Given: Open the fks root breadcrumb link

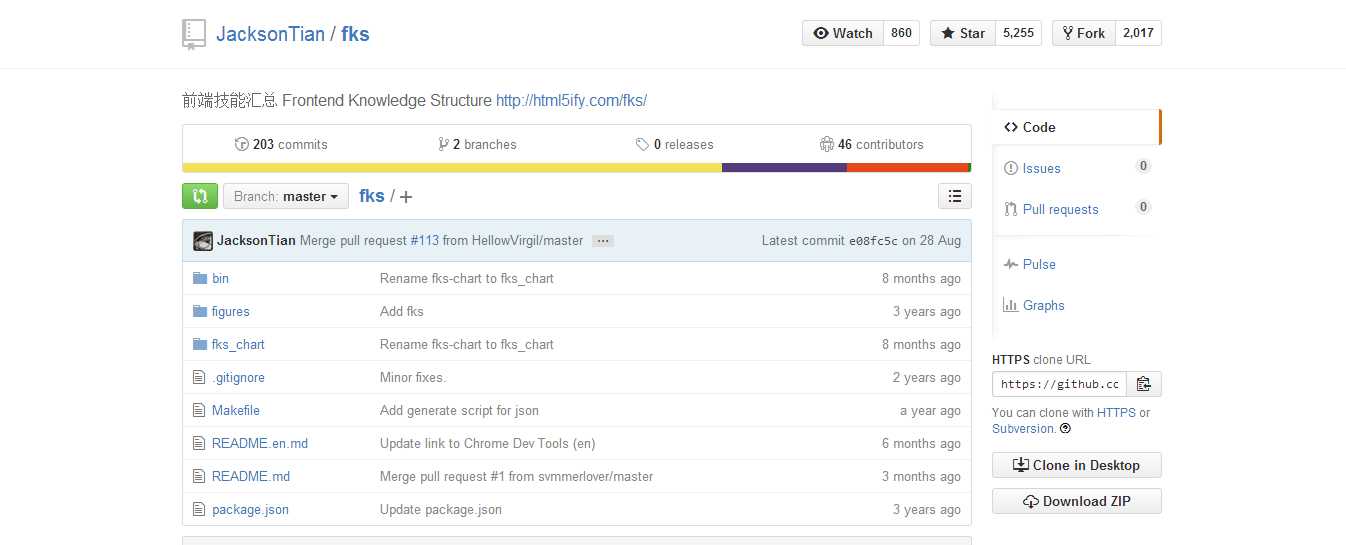Looking at the screenshot, I should pyautogui.click(x=372, y=196).
